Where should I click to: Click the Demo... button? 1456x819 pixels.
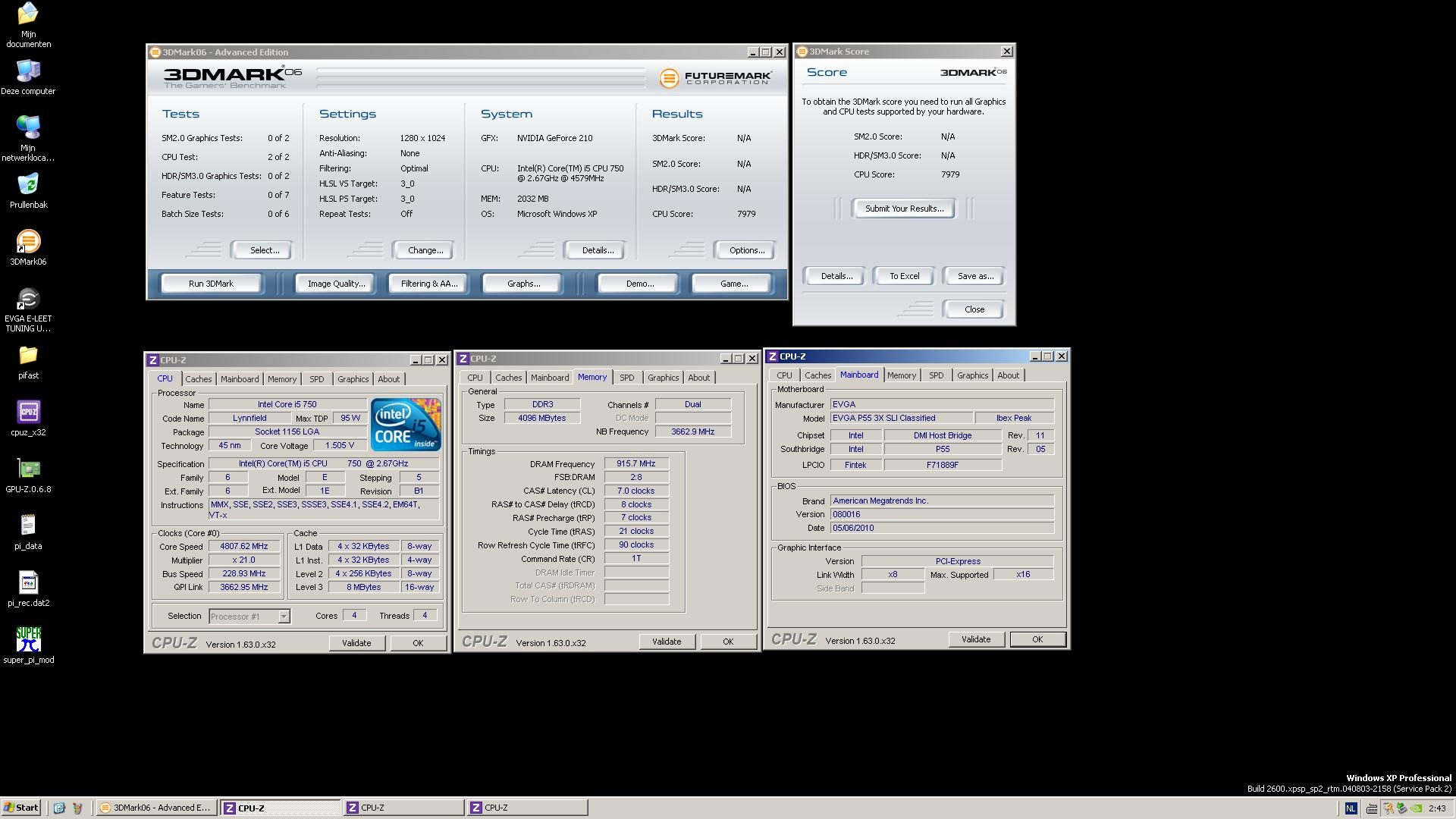(639, 284)
